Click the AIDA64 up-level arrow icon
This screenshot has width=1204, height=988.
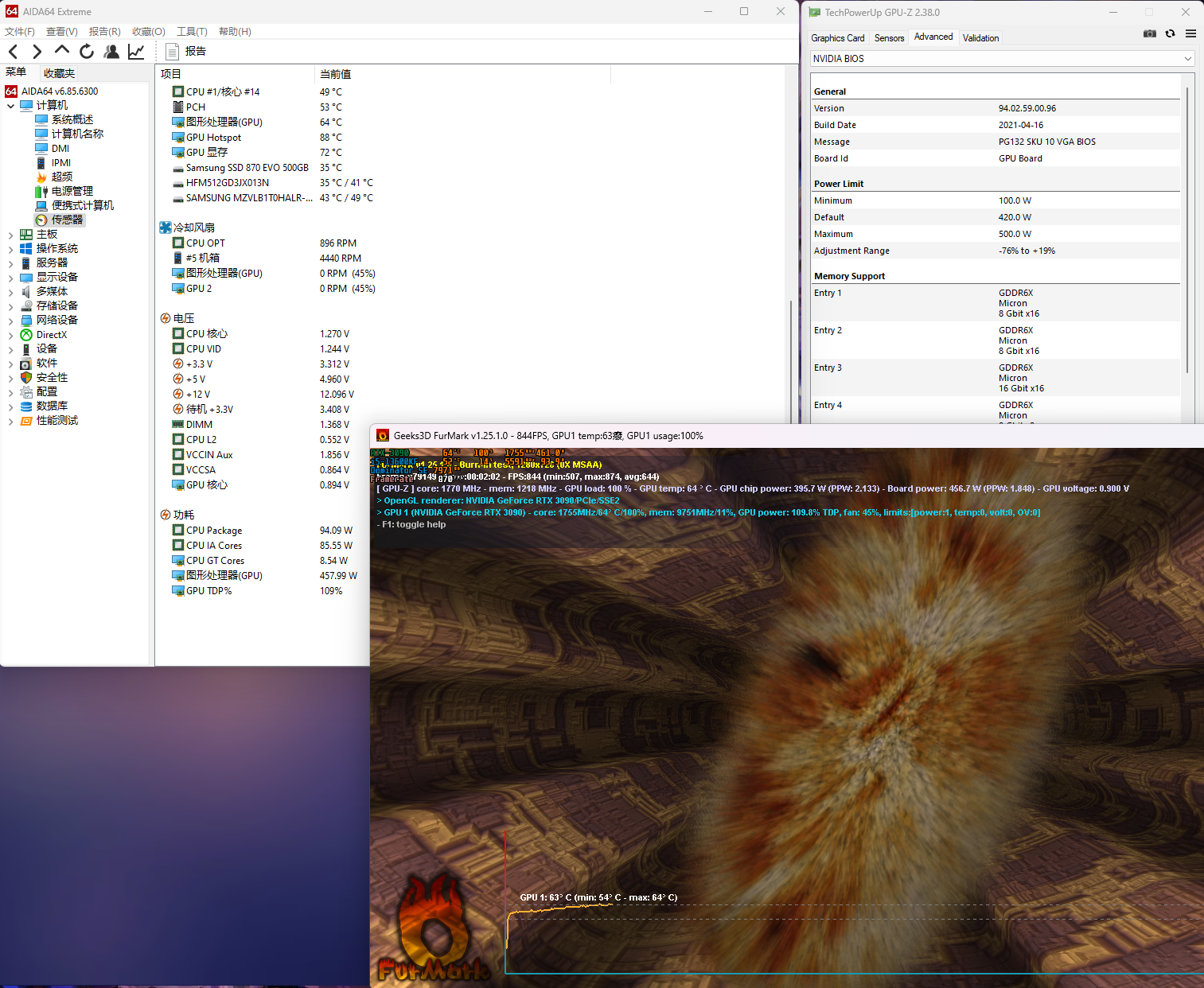coord(61,51)
